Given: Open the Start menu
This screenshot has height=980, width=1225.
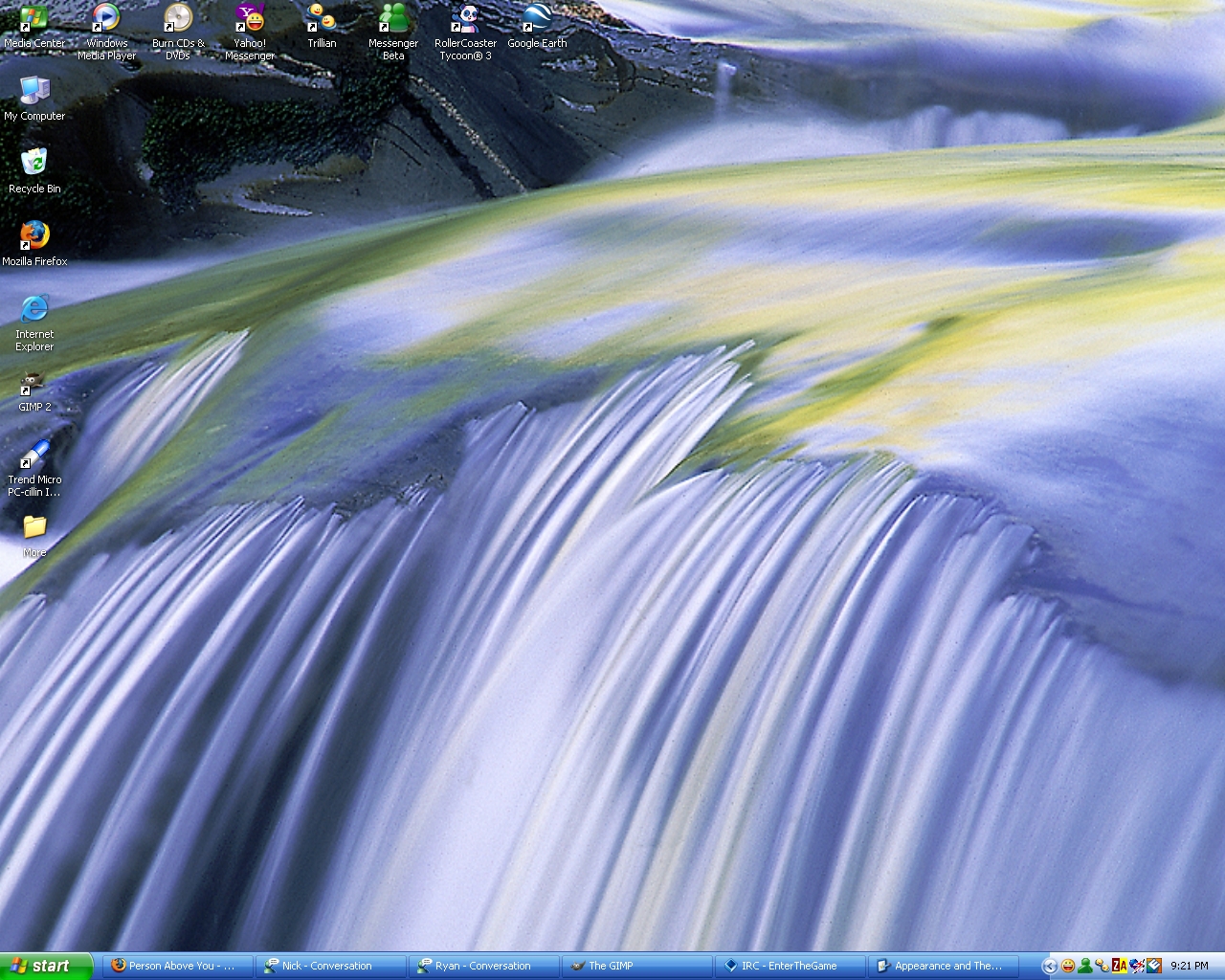Looking at the screenshot, I should click(x=46, y=966).
